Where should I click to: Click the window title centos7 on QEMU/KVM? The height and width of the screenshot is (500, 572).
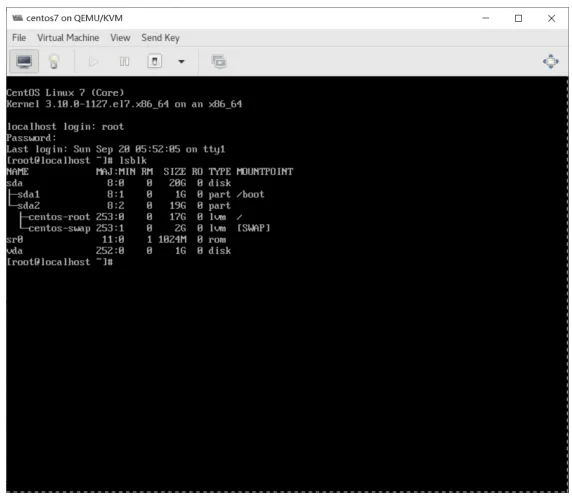74,18
